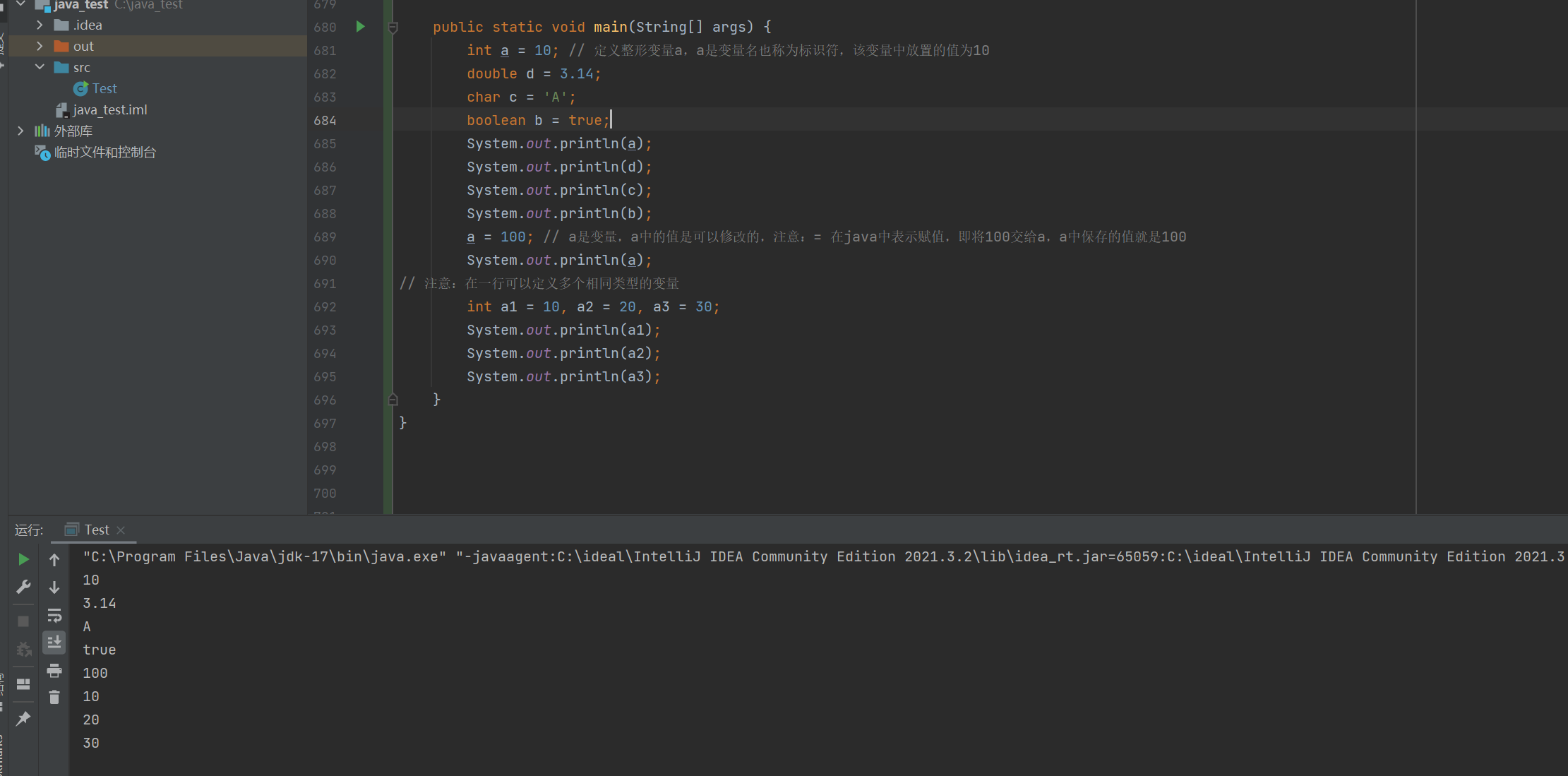The height and width of the screenshot is (776, 1568).
Task: Click console output line '3.14'
Action: point(100,603)
